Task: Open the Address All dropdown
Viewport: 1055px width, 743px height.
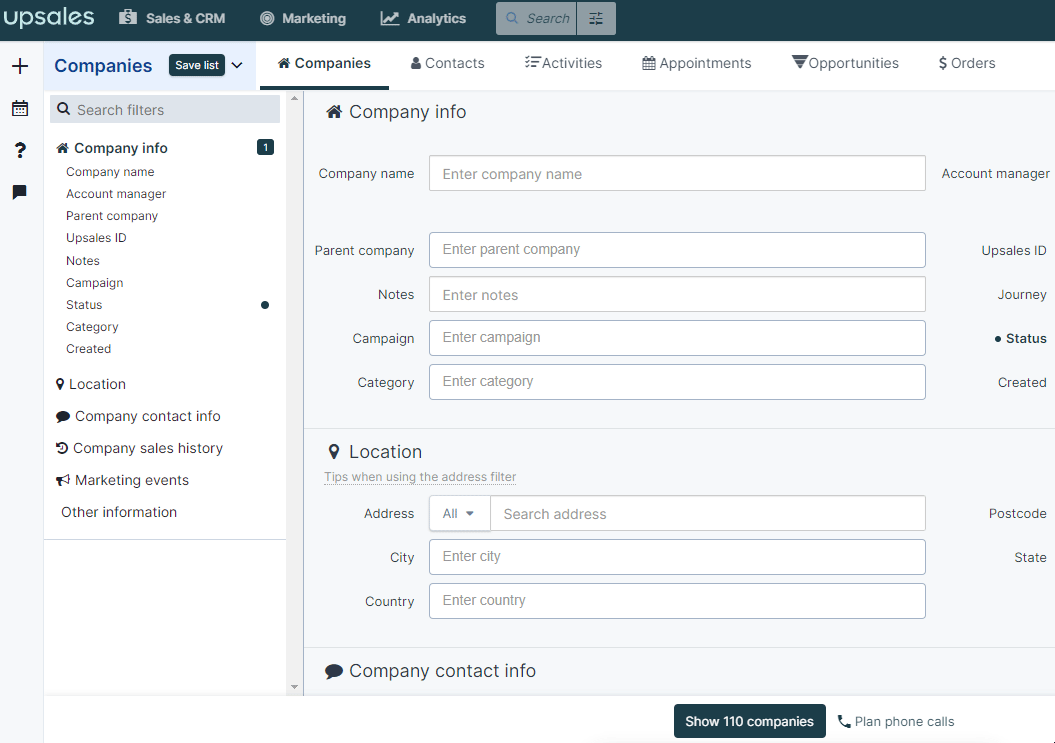Action: pos(460,514)
